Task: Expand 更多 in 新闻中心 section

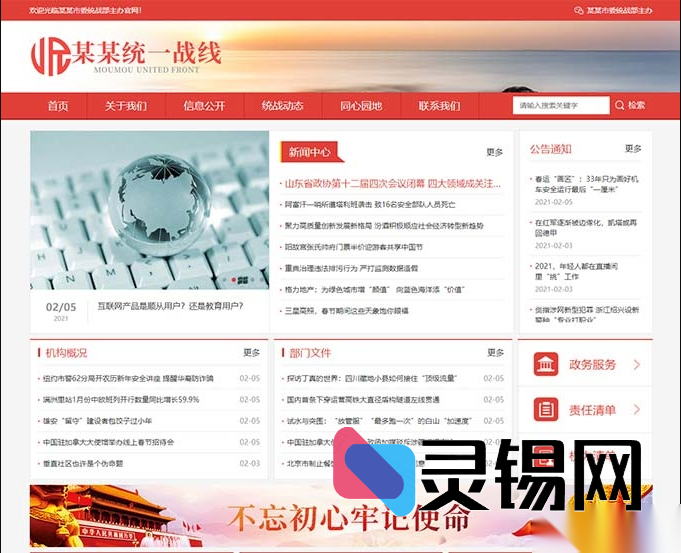Action: [495, 152]
